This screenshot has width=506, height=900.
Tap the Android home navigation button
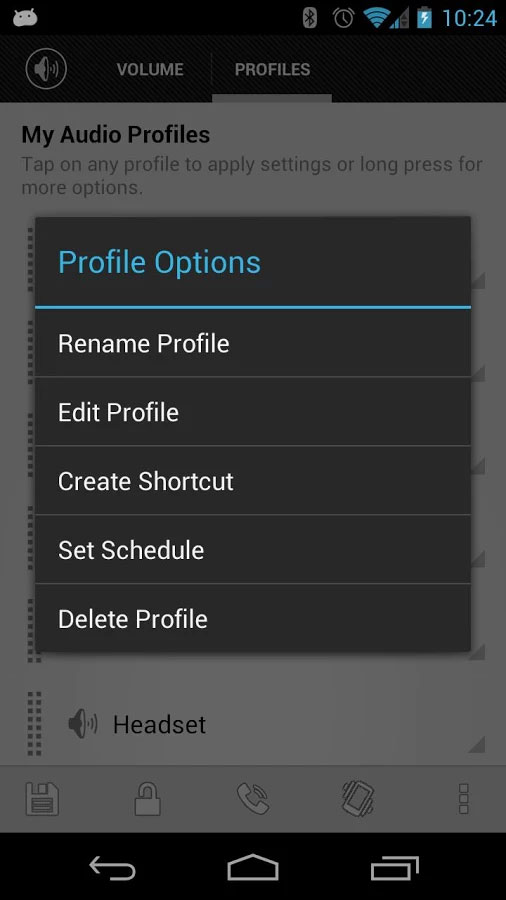pos(253,867)
